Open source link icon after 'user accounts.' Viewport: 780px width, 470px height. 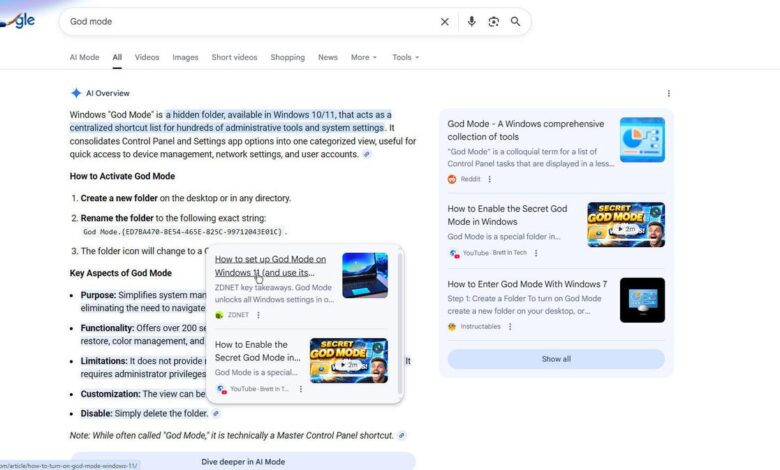point(367,154)
